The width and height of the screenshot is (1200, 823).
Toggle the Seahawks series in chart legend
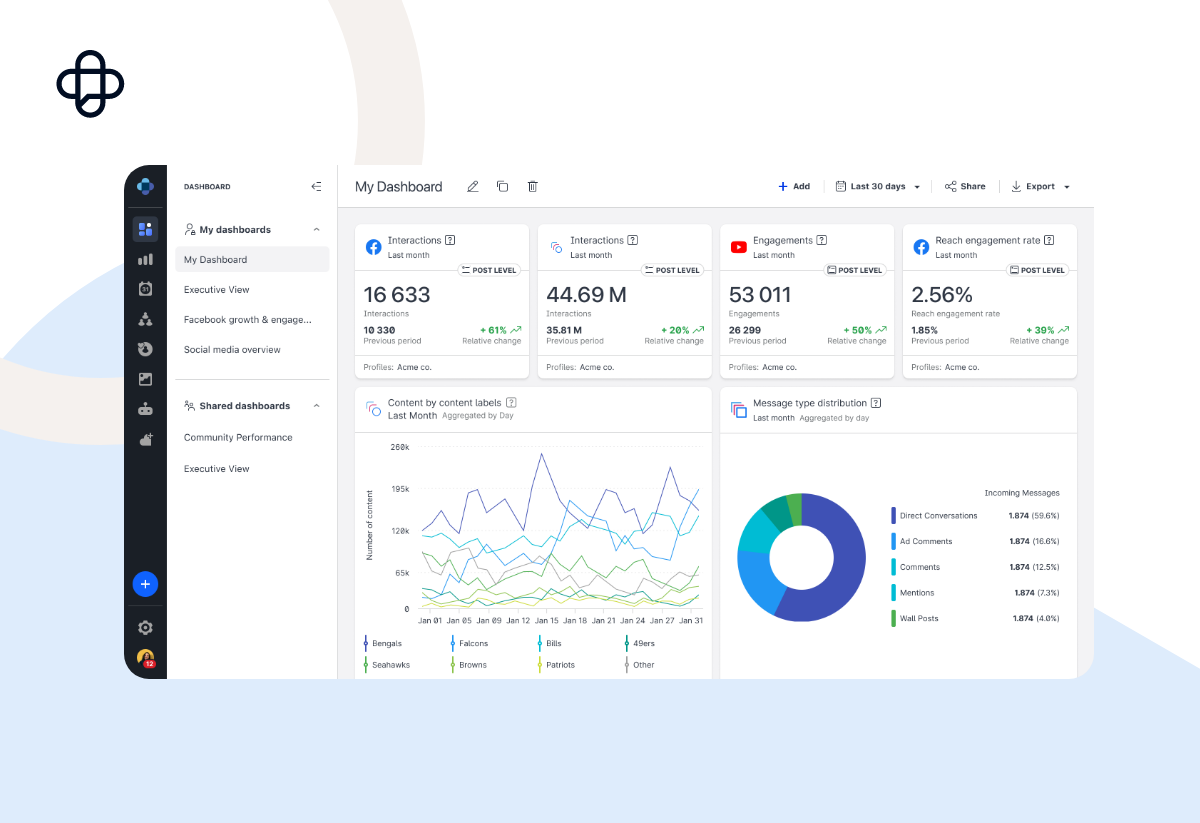click(x=390, y=665)
